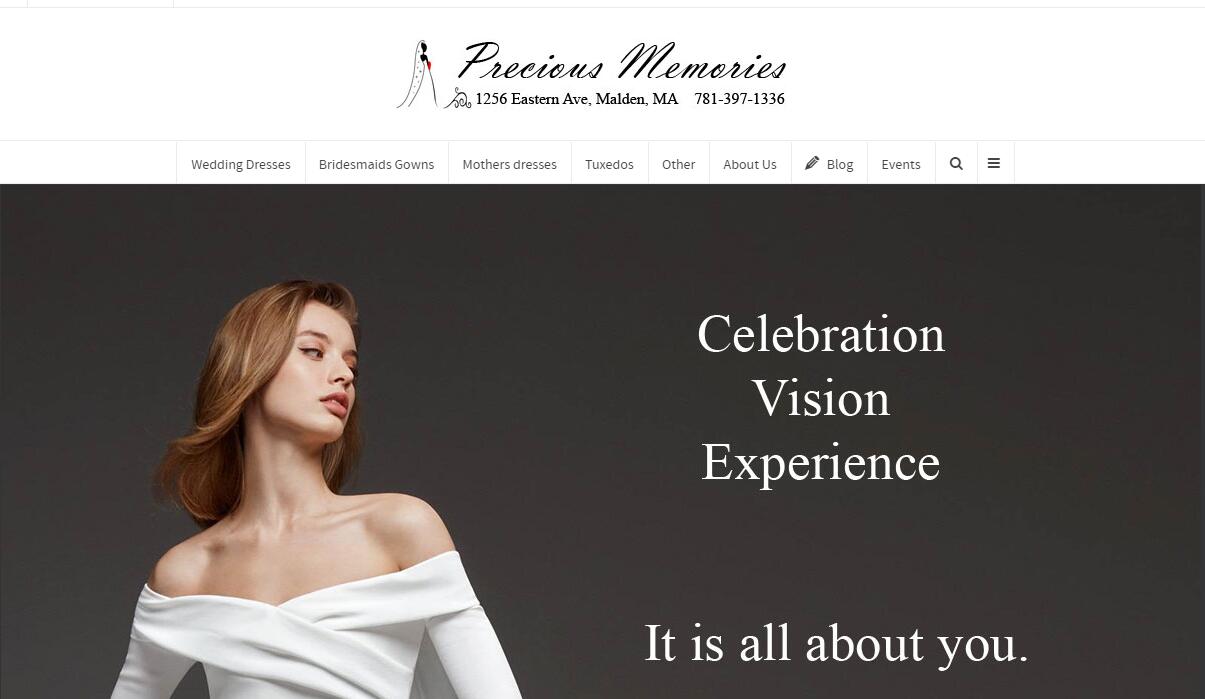Image resolution: width=1205 pixels, height=699 pixels.
Task: Click the "It is all about you." tagline
Action: [836, 643]
